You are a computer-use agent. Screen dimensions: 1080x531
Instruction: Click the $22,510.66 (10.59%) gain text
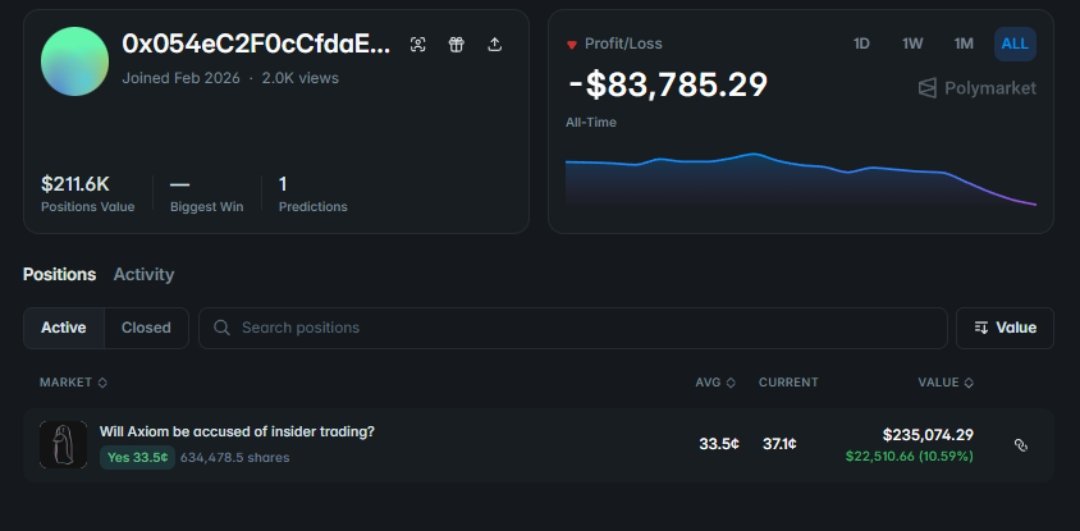click(909, 456)
